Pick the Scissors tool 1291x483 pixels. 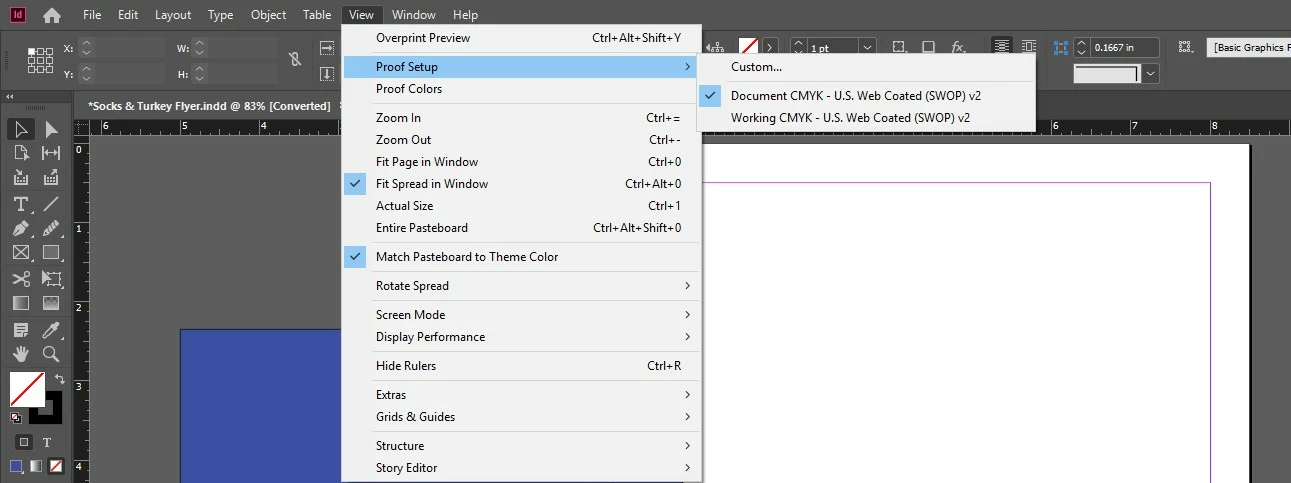pos(20,279)
